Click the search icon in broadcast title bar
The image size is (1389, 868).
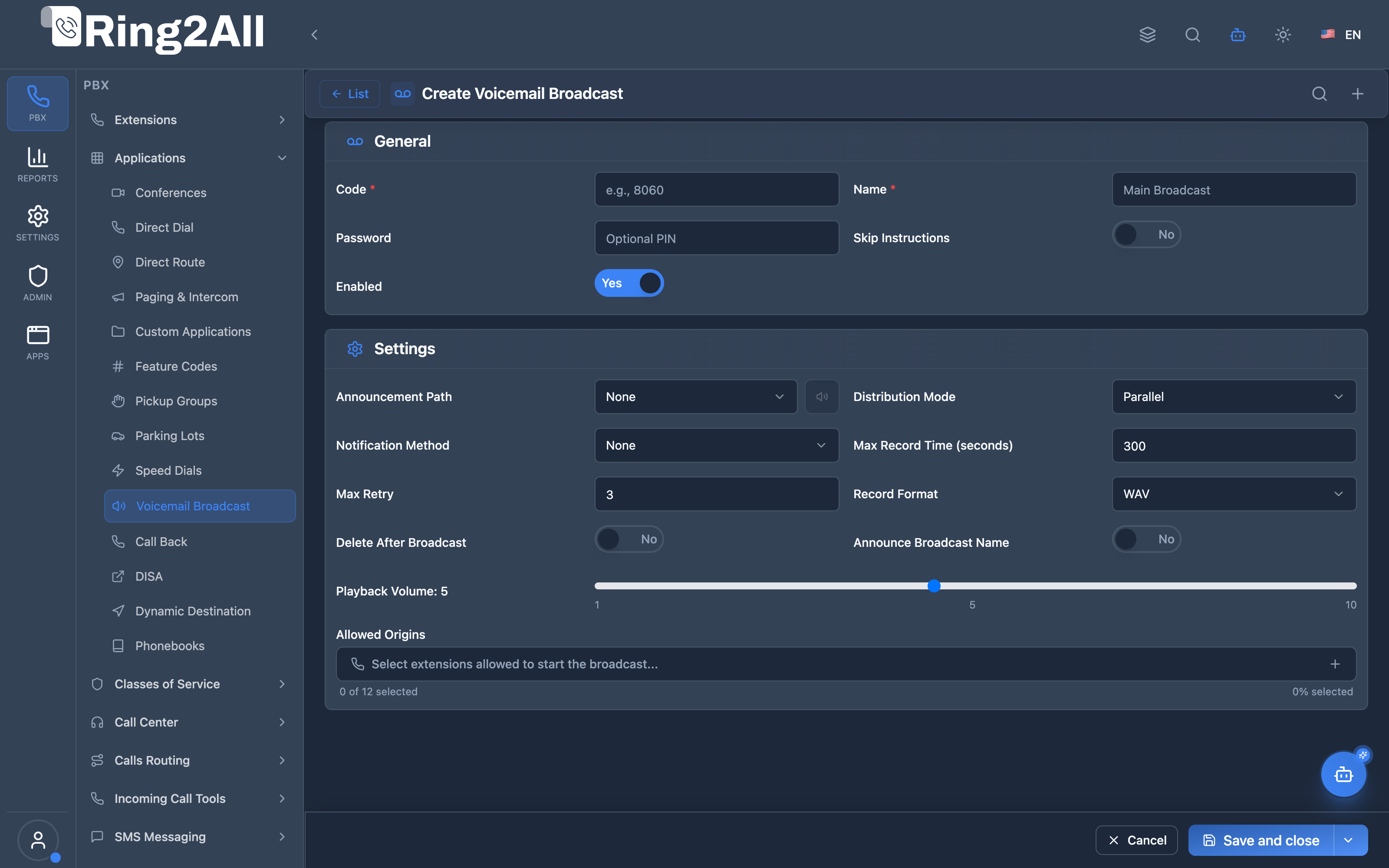click(x=1320, y=94)
